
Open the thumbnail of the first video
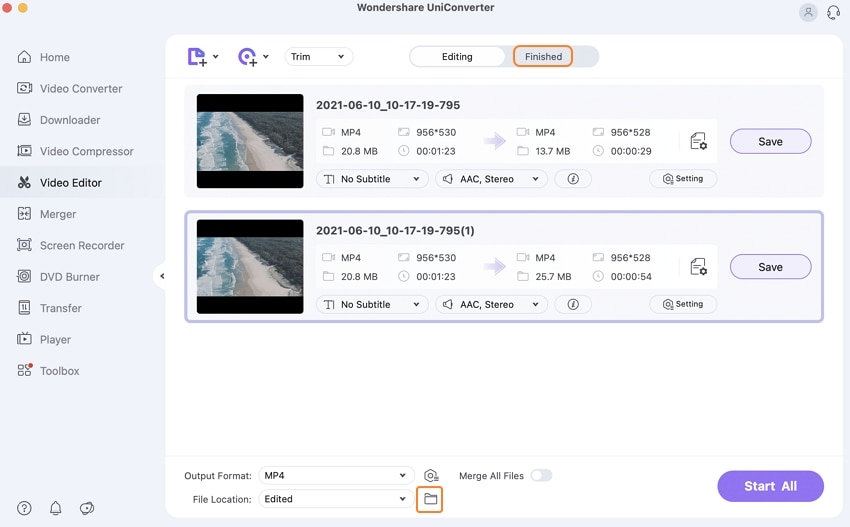click(x=250, y=141)
